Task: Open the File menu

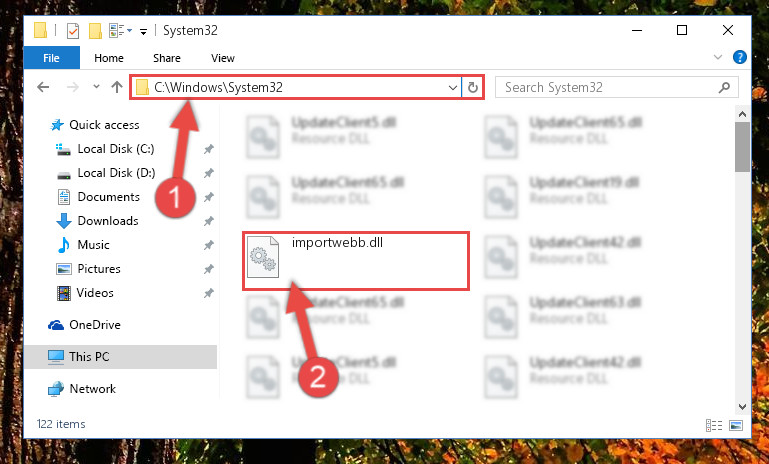Action: click(51, 58)
